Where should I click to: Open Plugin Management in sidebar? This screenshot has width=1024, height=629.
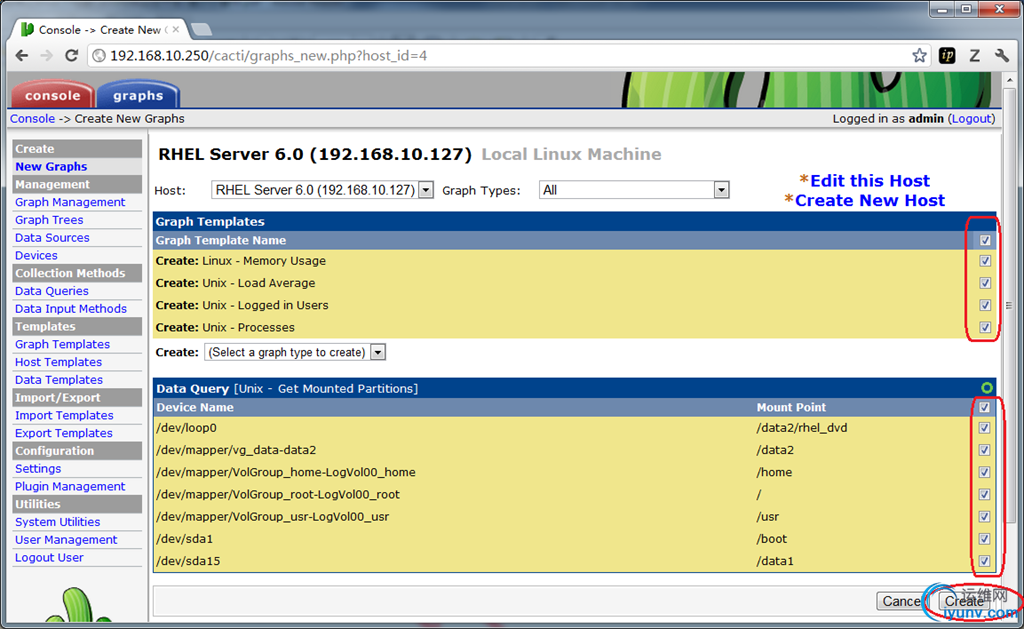click(x=70, y=487)
